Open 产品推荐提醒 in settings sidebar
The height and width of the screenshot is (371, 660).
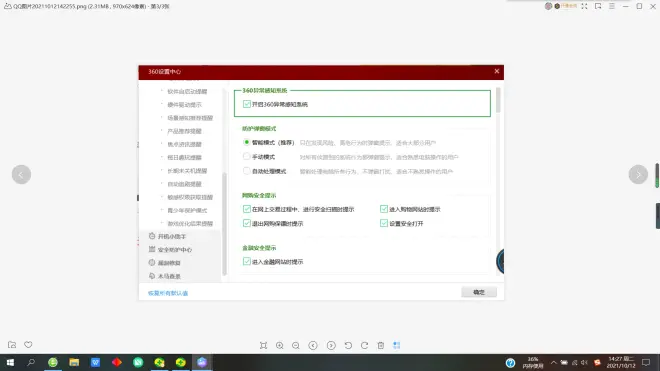coord(184,131)
